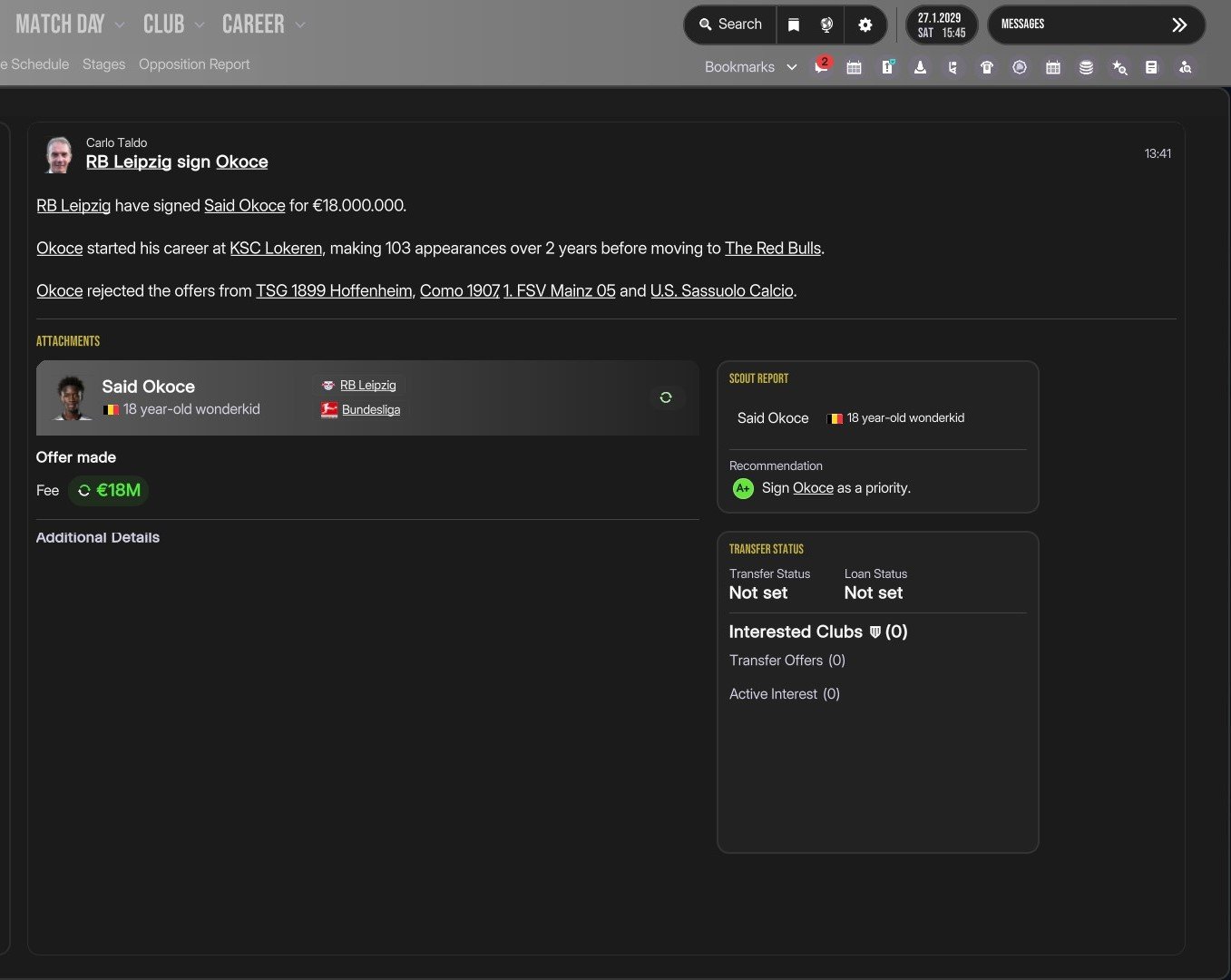The width and height of the screenshot is (1231, 980).
Task: Open the tactics board bookmark icon
Action: point(953,67)
